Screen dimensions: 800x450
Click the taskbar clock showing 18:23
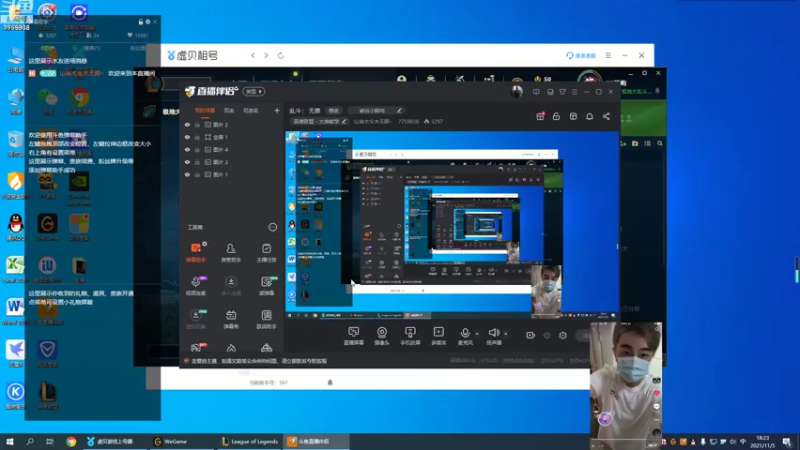coord(762,441)
